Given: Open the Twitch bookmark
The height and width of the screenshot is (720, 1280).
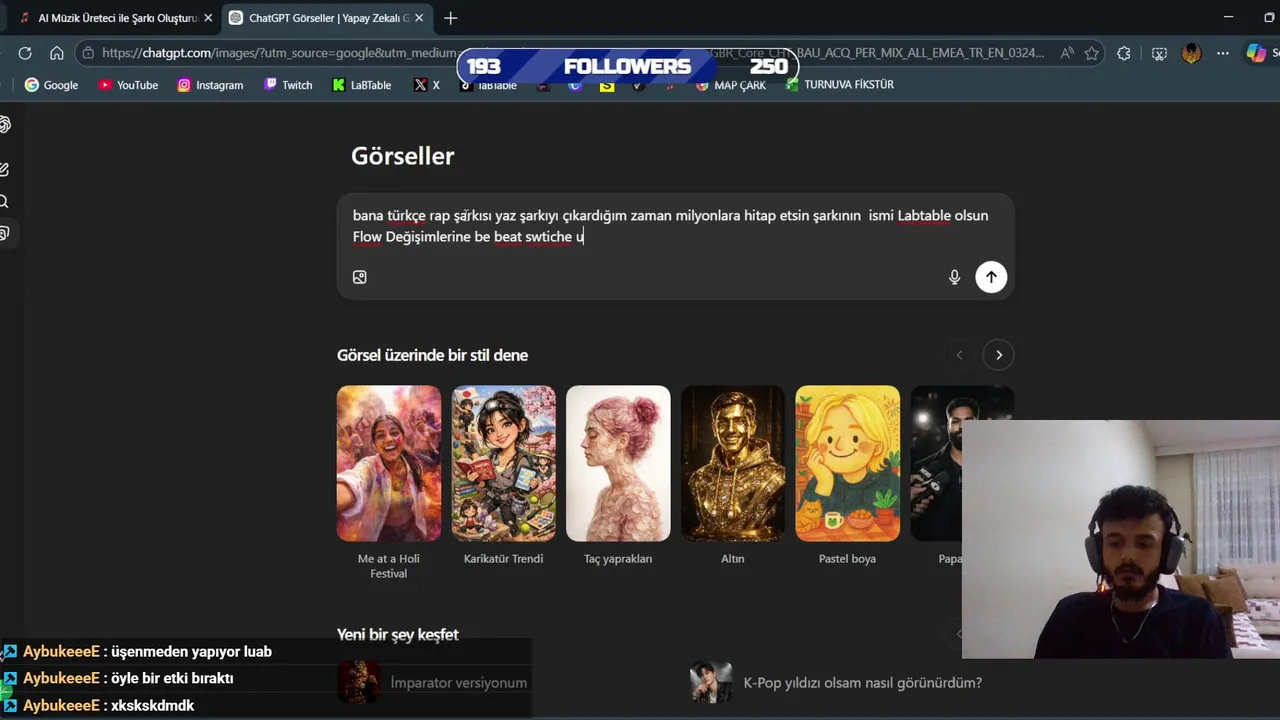Looking at the screenshot, I should (x=288, y=85).
